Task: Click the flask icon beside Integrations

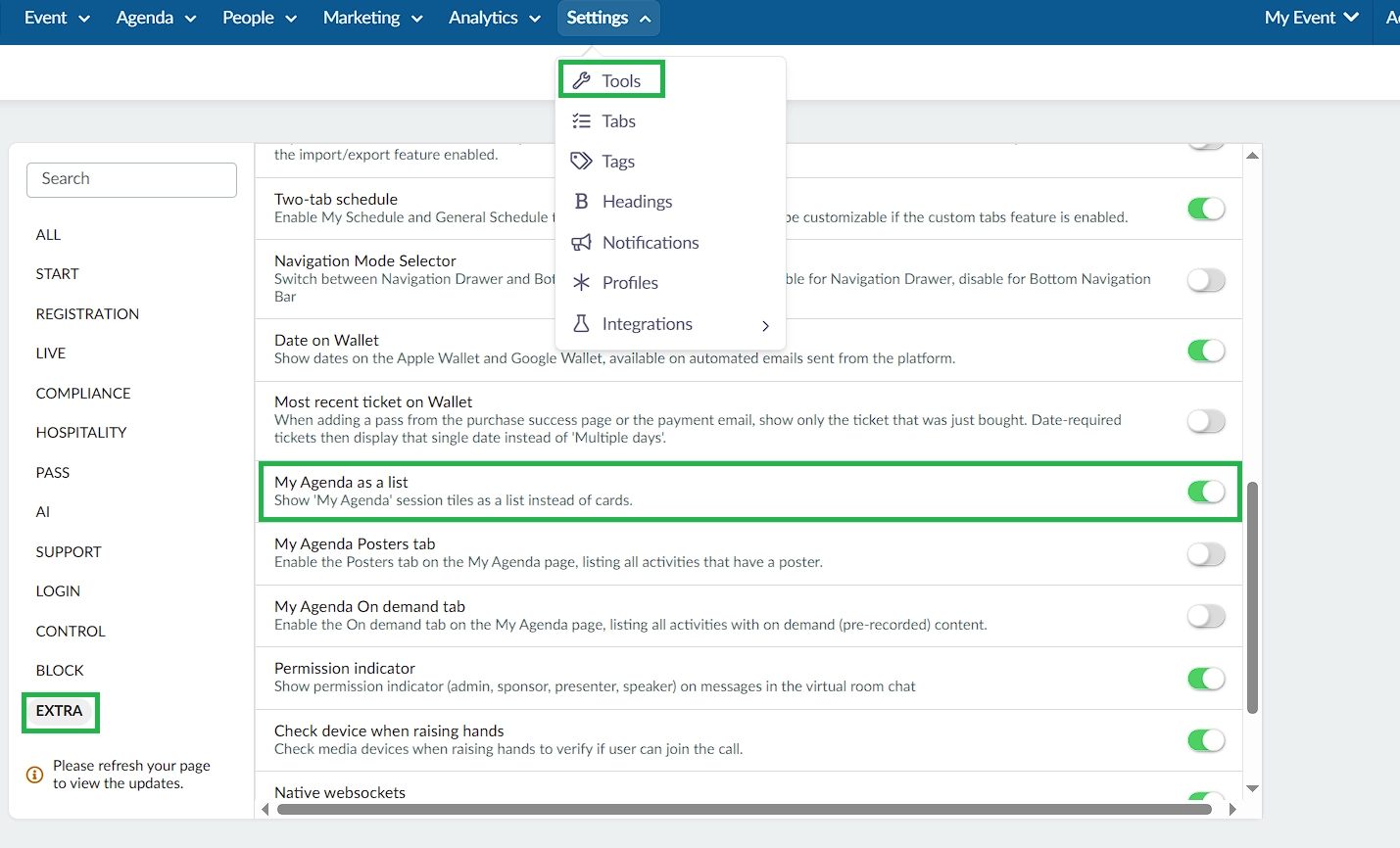Action: click(x=581, y=323)
